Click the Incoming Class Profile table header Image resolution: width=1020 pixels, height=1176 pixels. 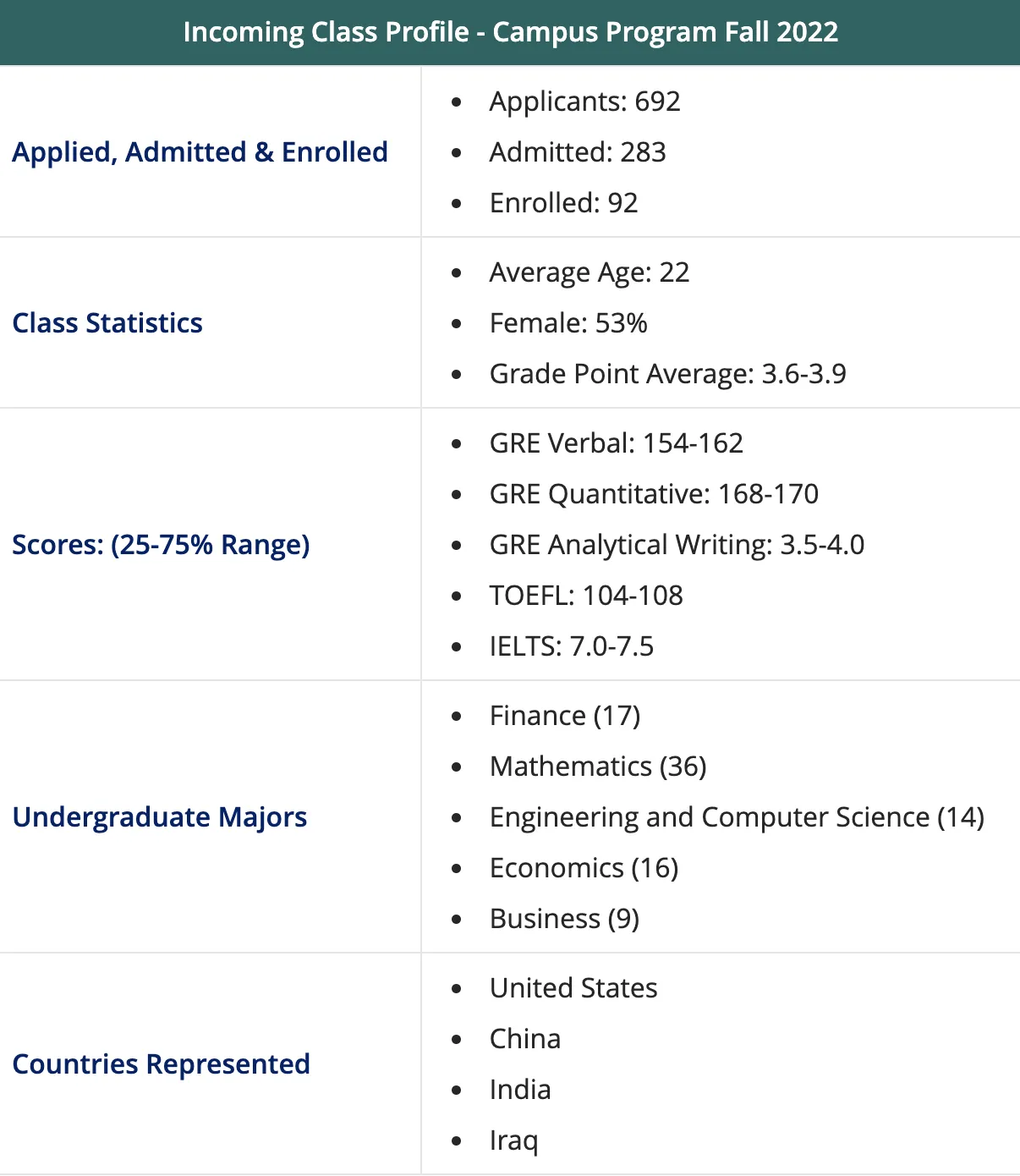(x=510, y=32)
